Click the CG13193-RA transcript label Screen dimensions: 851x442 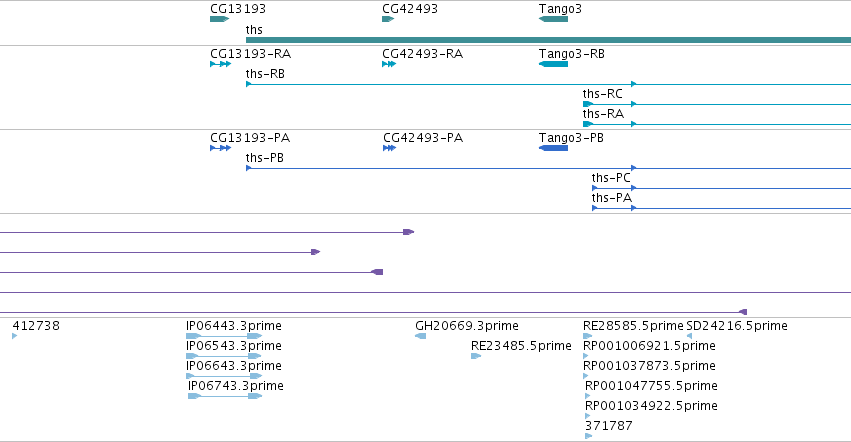(251, 54)
